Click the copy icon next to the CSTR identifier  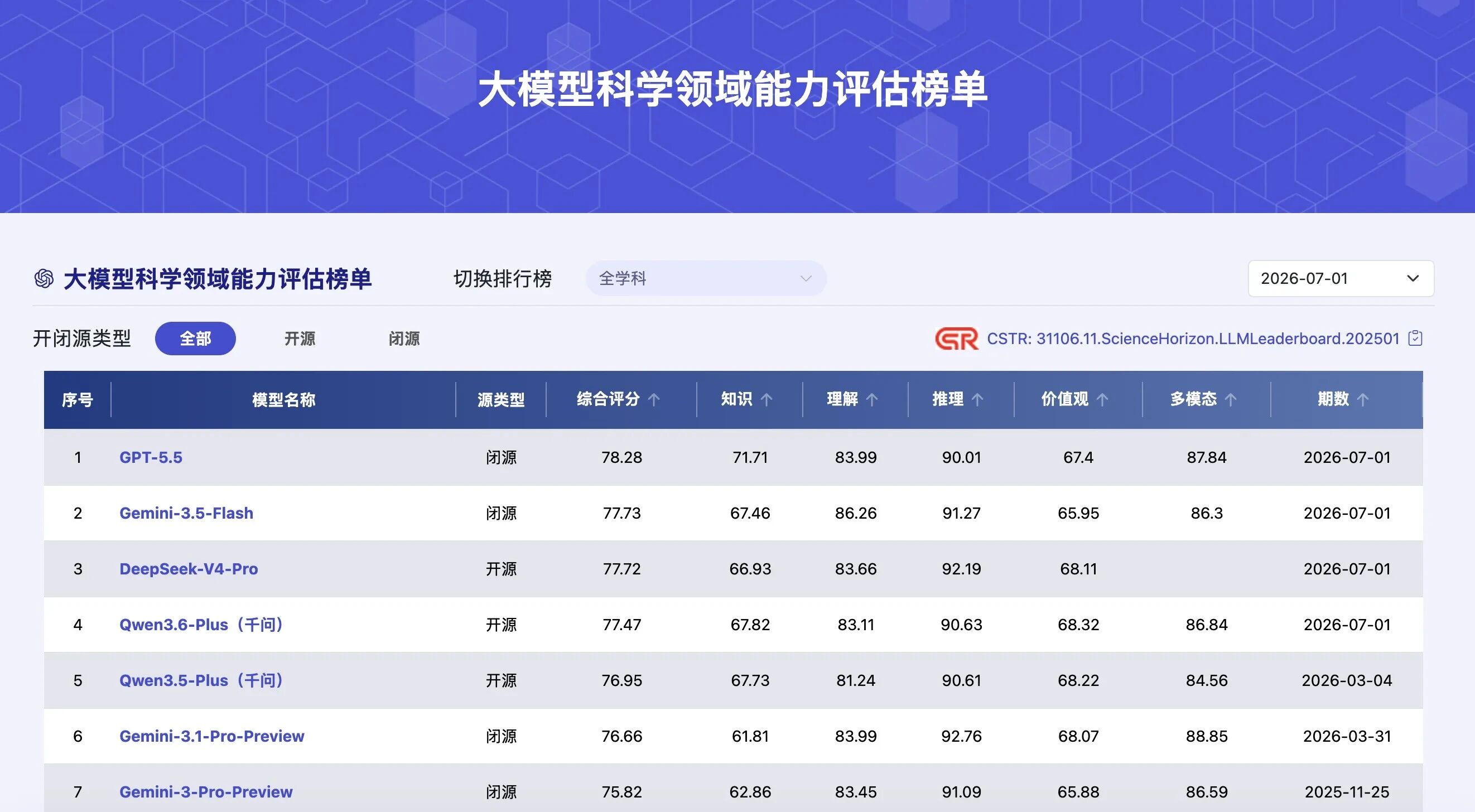[x=1415, y=338]
